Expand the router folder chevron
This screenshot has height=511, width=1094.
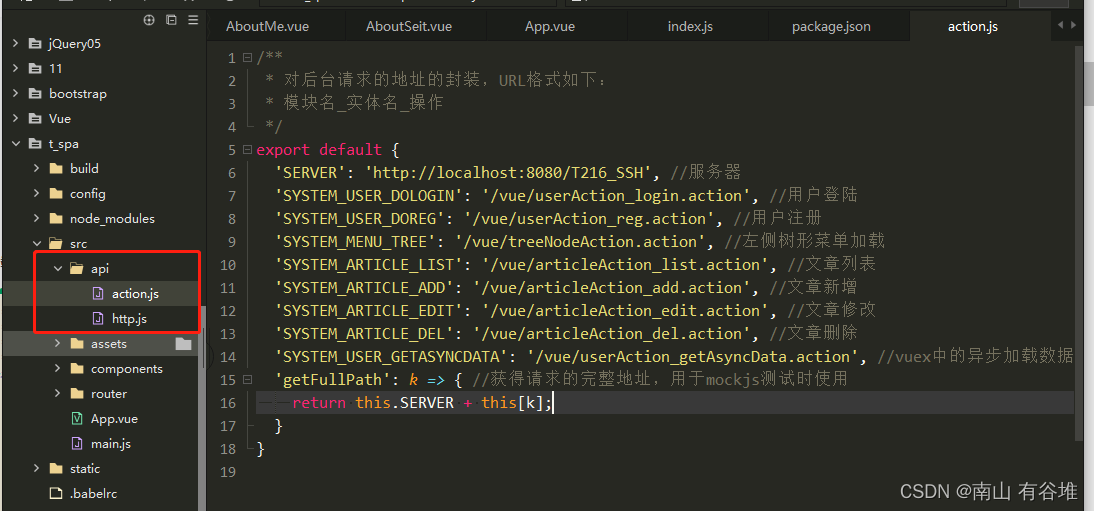pos(57,394)
